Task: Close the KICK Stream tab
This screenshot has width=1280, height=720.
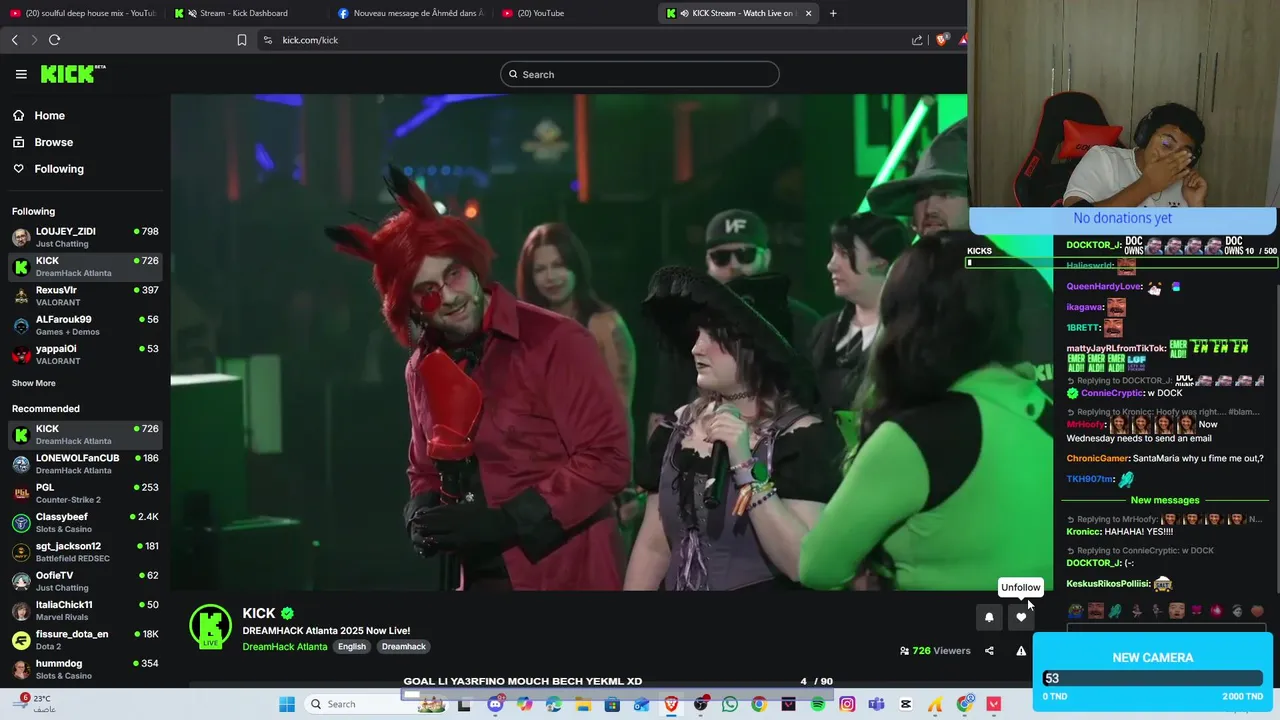Action: pos(809,13)
